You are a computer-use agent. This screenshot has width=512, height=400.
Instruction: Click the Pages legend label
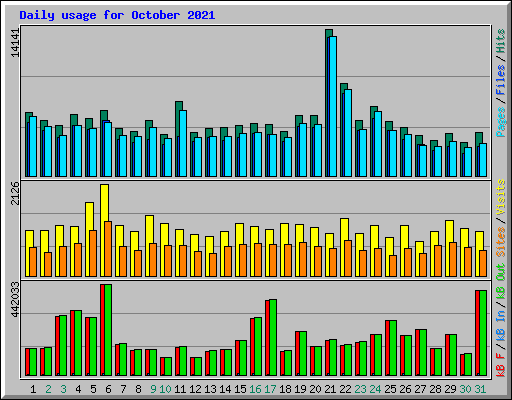coord(501,122)
